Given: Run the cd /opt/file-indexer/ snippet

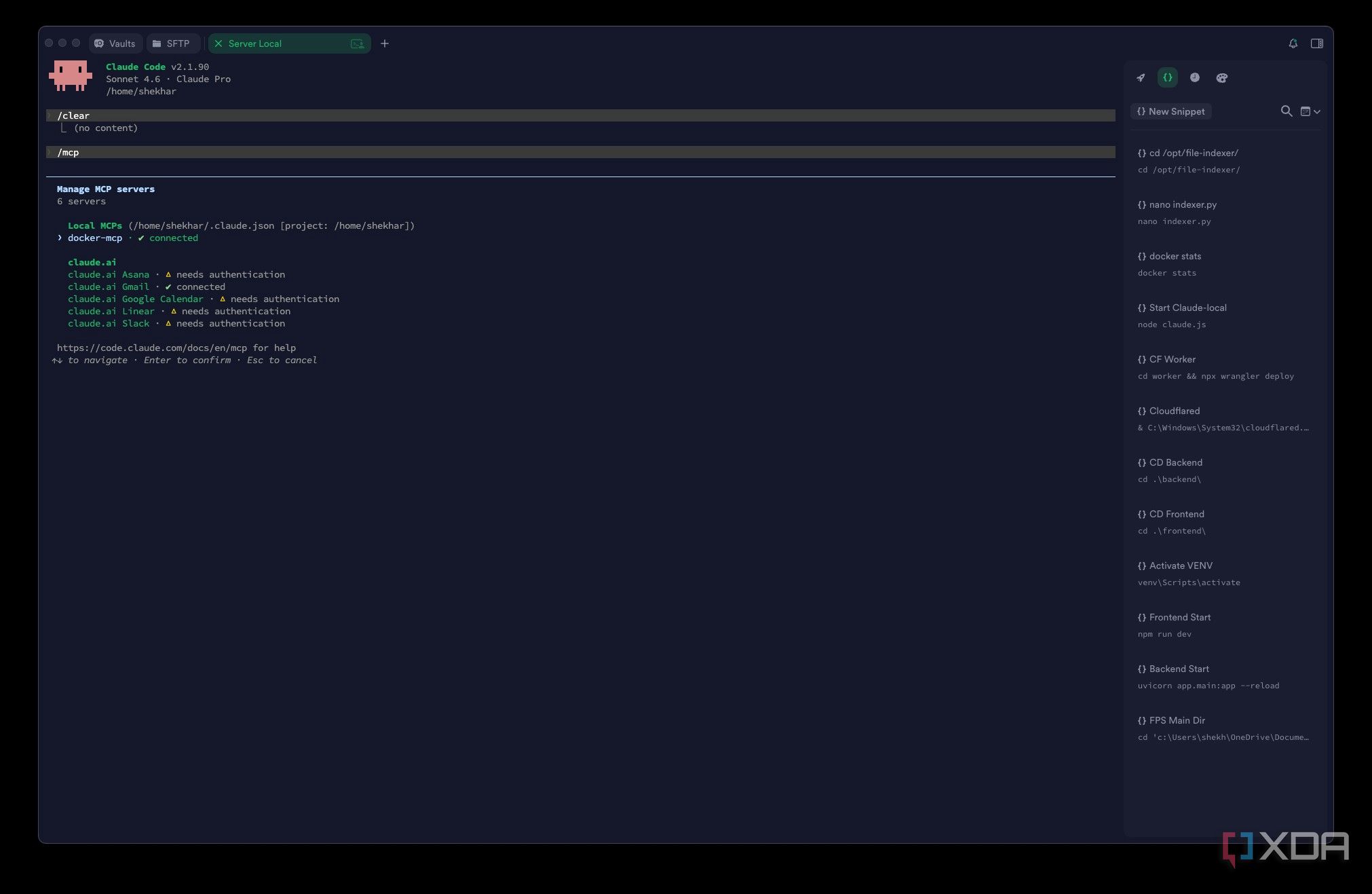Looking at the screenshot, I should click(1225, 161).
